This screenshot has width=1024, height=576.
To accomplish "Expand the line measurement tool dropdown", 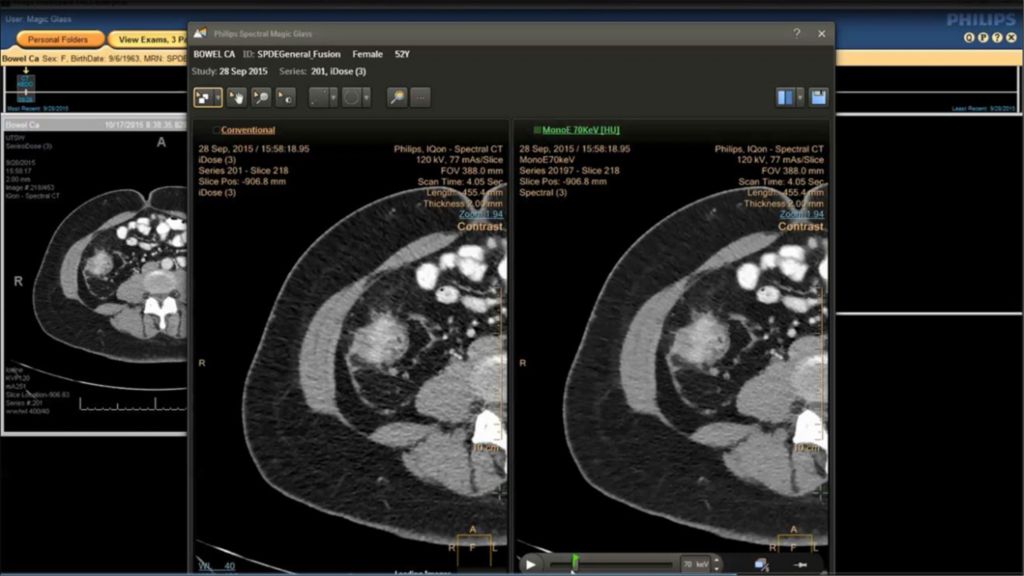I will [333, 98].
